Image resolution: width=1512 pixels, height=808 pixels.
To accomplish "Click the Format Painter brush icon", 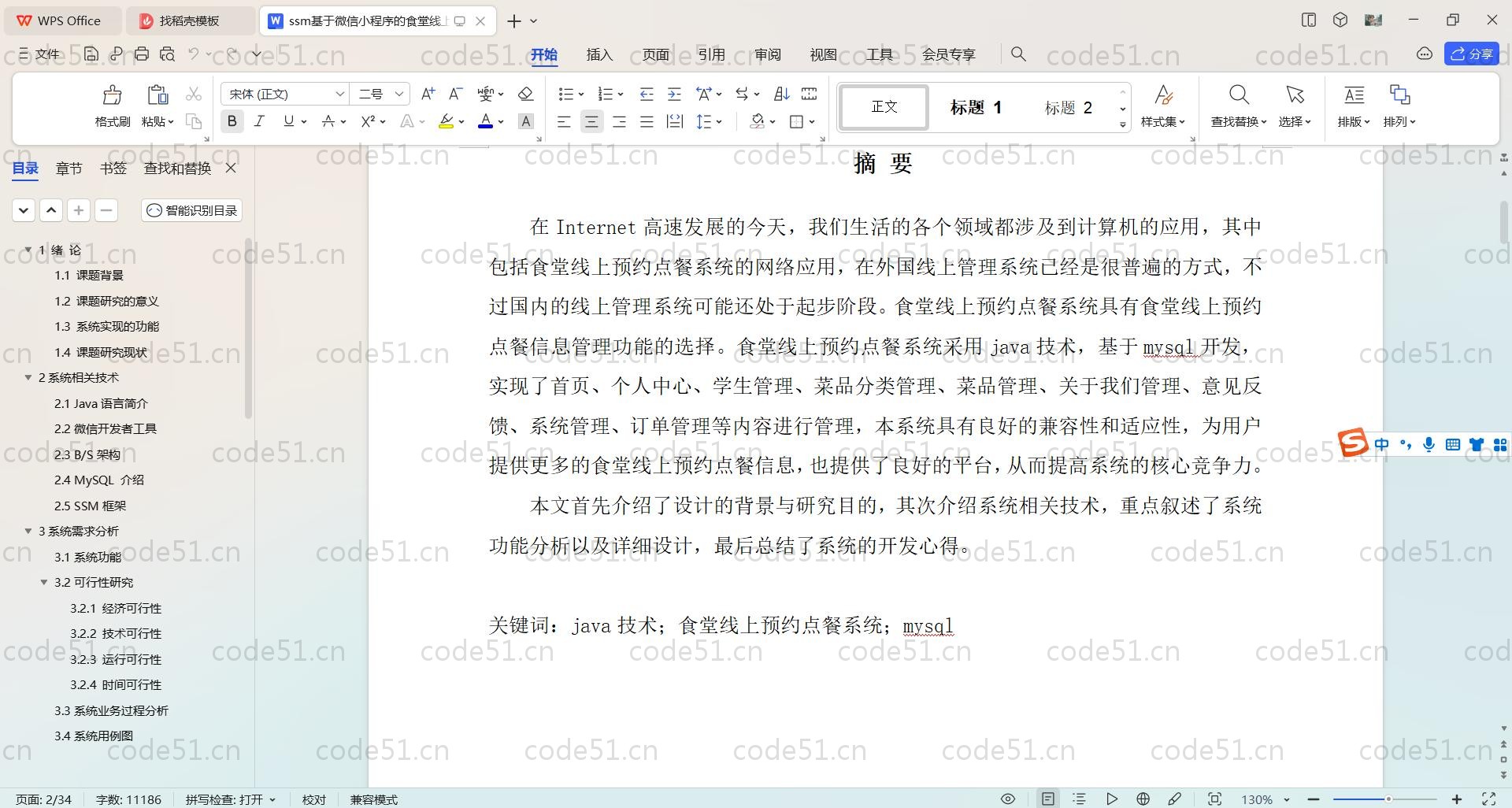I will pyautogui.click(x=113, y=96).
